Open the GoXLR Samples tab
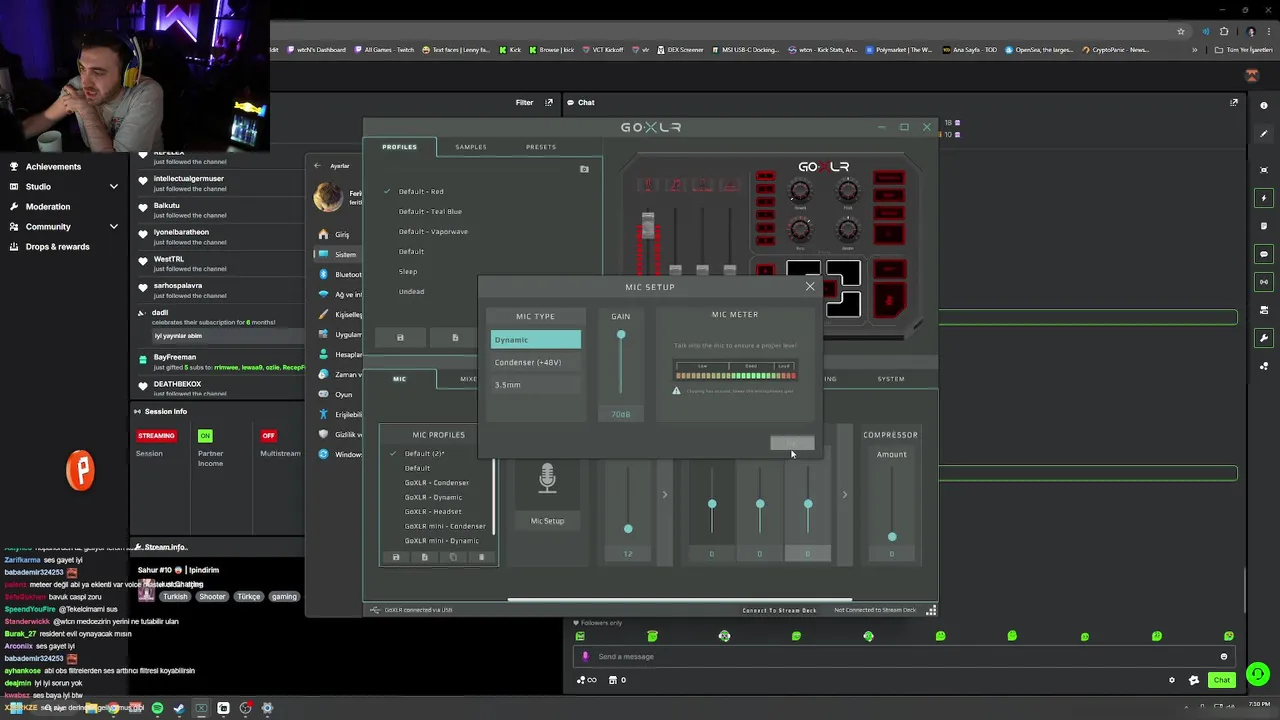The height and width of the screenshot is (720, 1280). [x=471, y=147]
